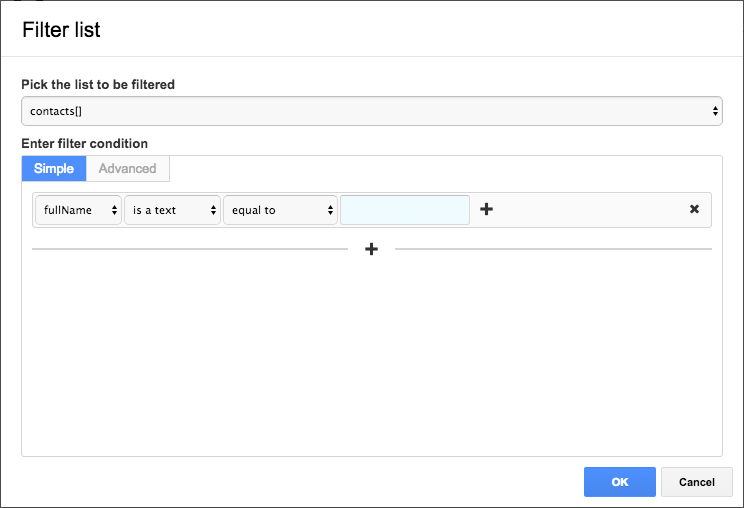Focus the empty filter value input field
Image resolution: width=744 pixels, height=508 pixels.
405,210
